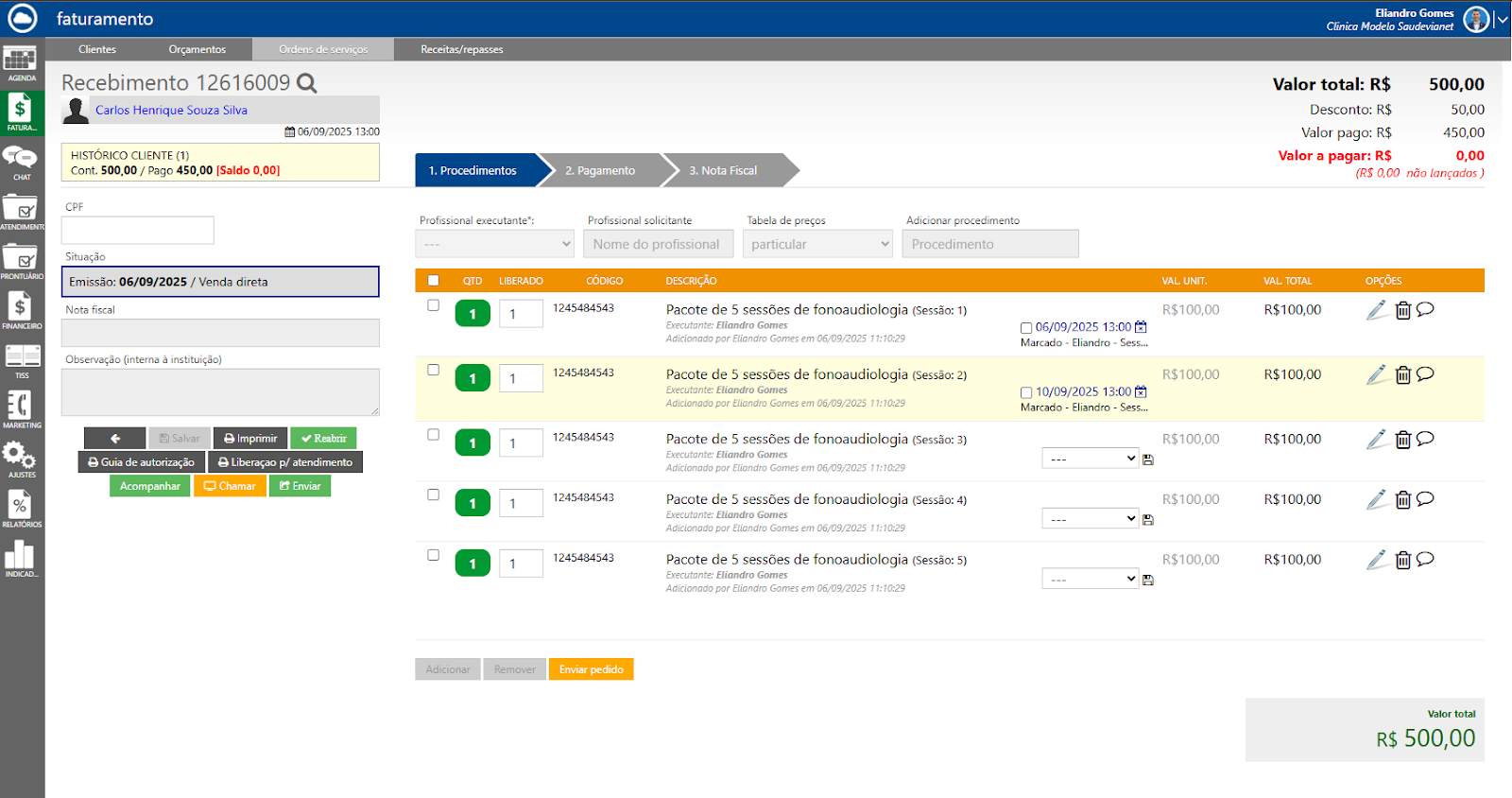Open the Profissional executante dropdown
Screen dimensions: 1512x798
[495, 244]
